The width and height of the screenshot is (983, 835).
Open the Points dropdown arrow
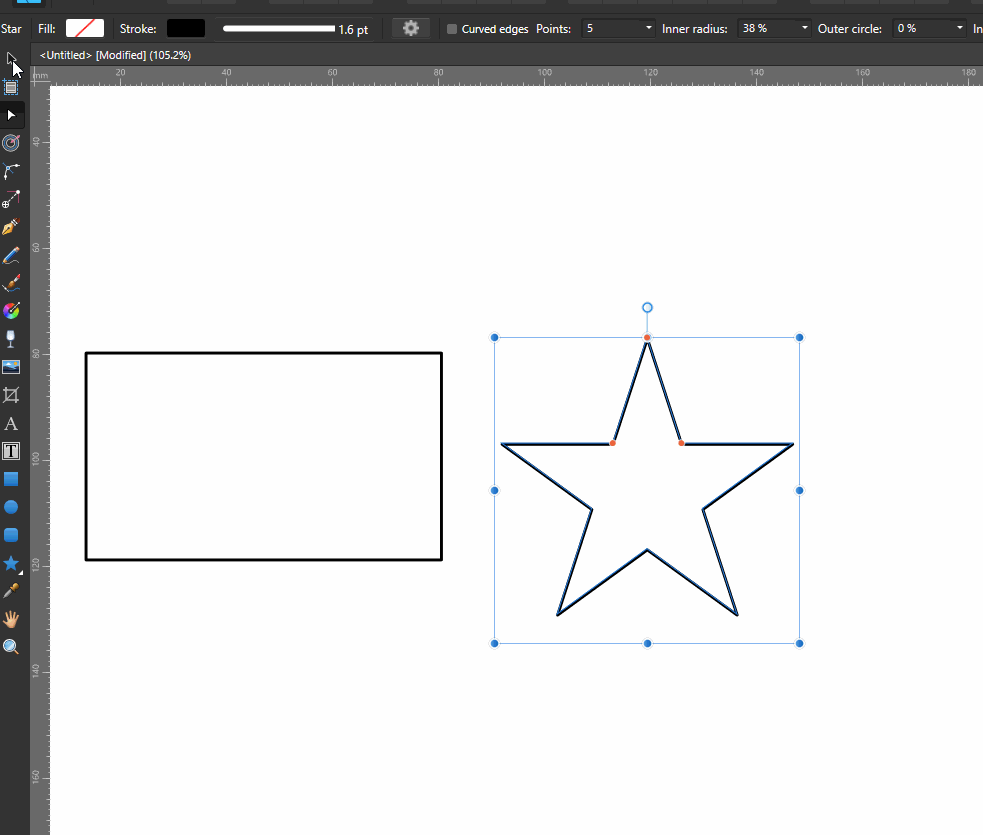648,28
